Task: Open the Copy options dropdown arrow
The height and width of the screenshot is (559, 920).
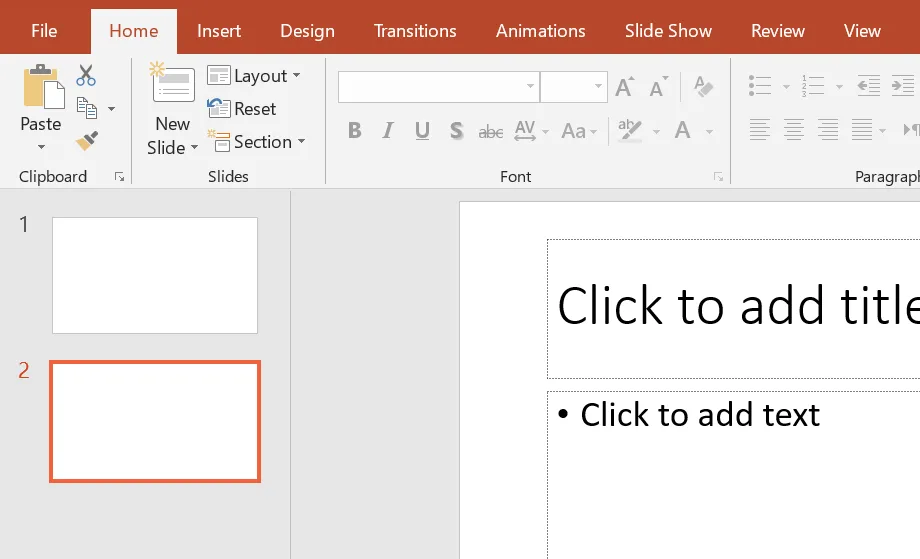Action: (111, 109)
